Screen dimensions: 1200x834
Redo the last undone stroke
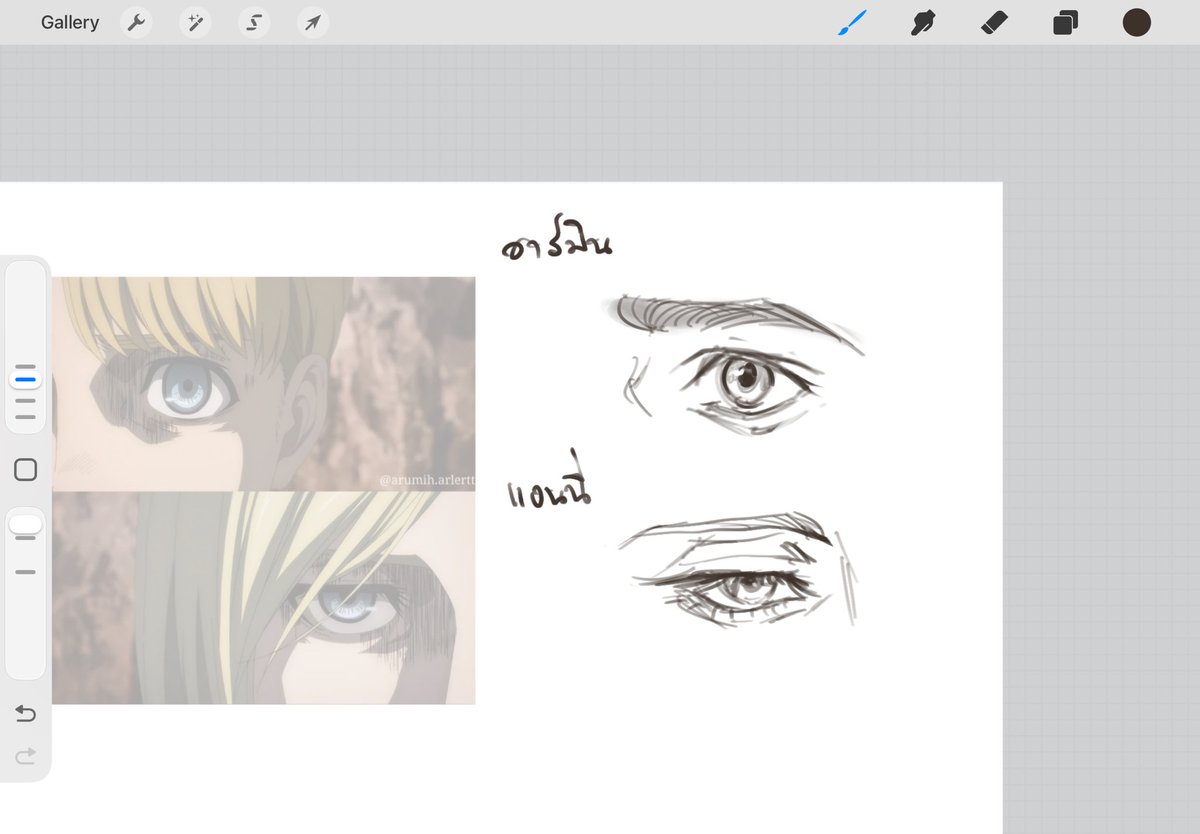26,755
